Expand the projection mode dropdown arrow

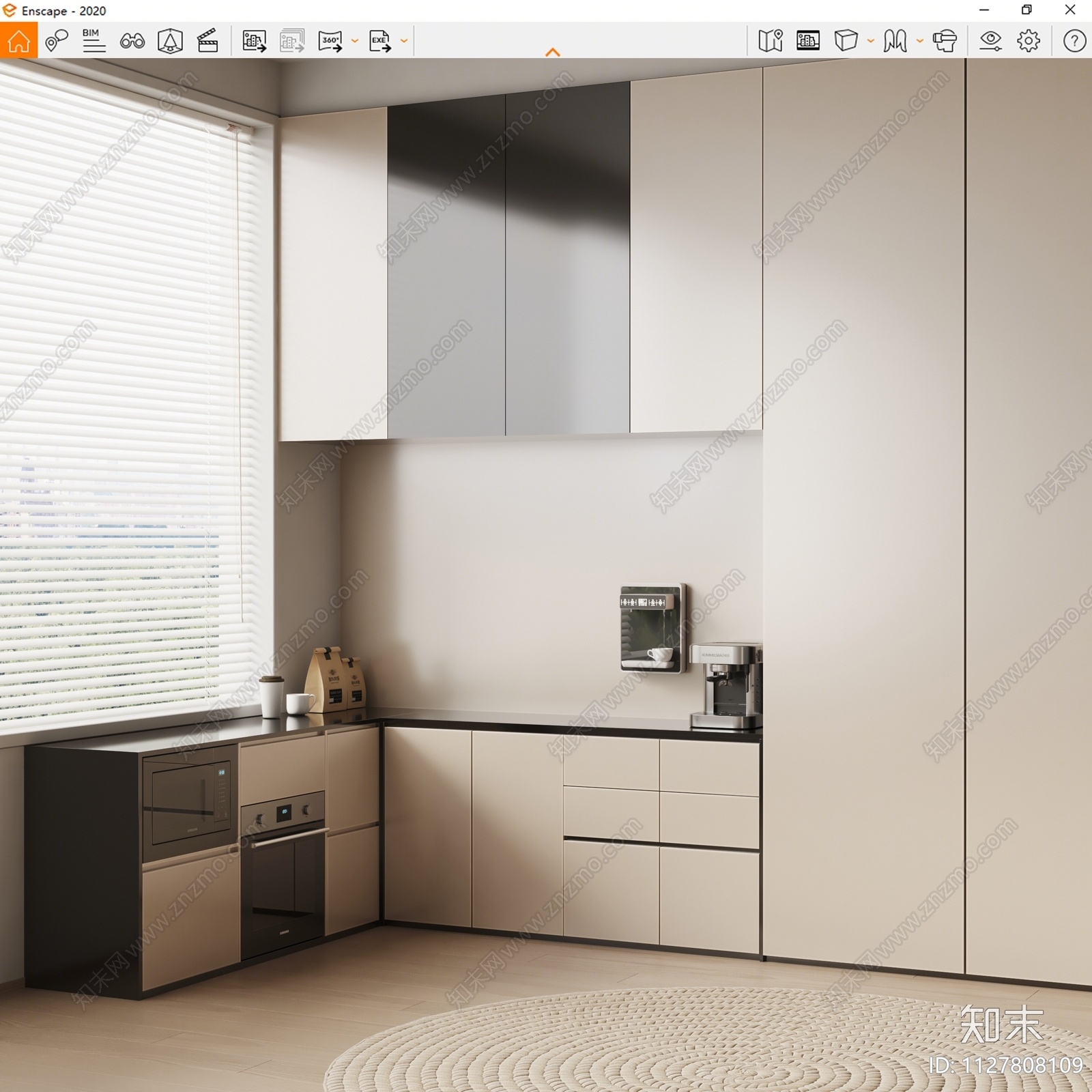click(870, 41)
